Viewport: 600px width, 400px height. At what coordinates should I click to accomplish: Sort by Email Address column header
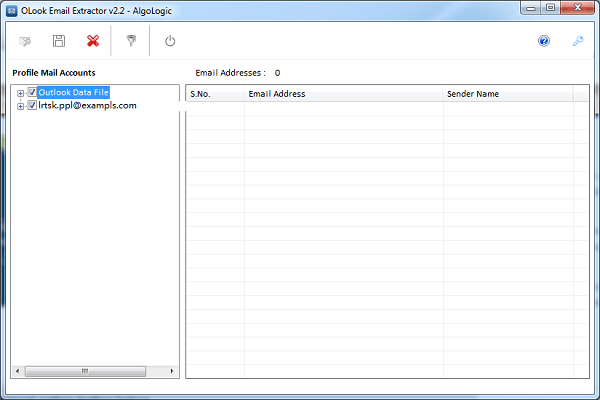344,94
